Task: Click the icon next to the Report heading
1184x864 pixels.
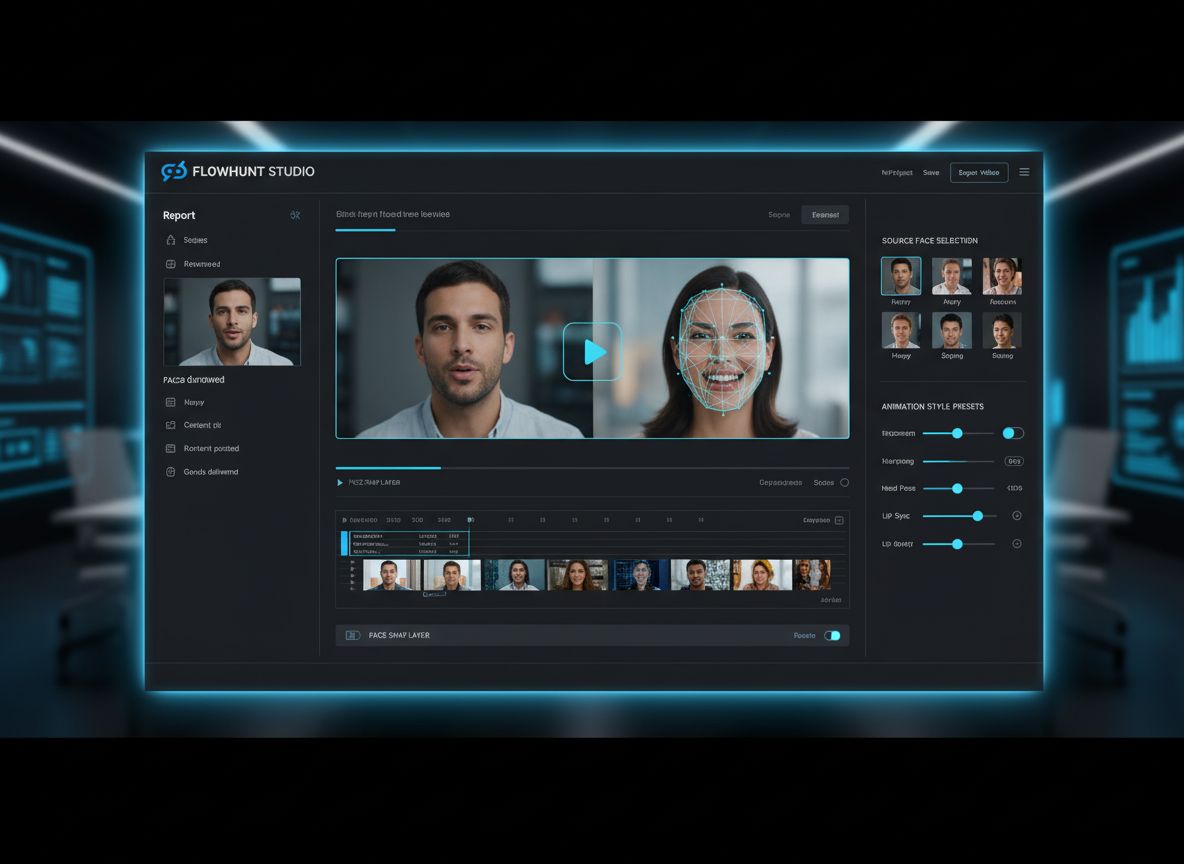Action: [x=295, y=215]
